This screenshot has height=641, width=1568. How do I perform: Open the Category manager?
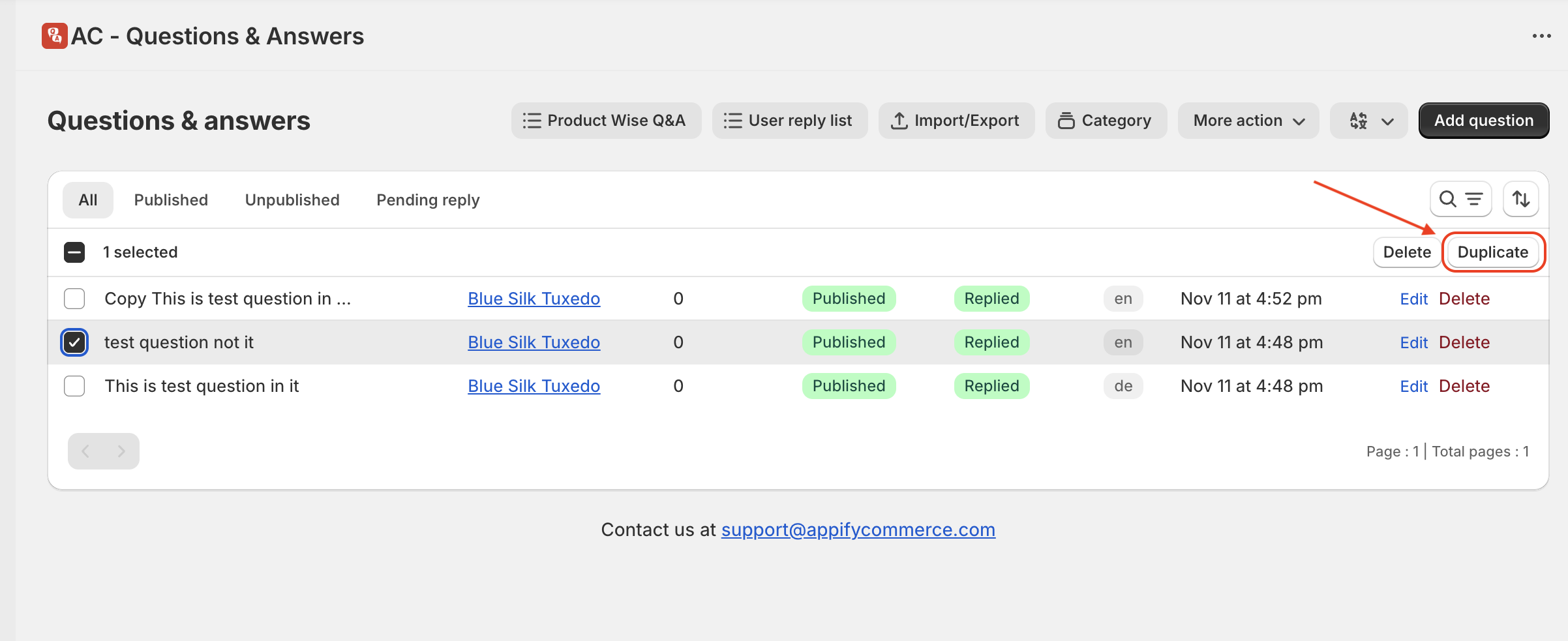tap(1106, 121)
